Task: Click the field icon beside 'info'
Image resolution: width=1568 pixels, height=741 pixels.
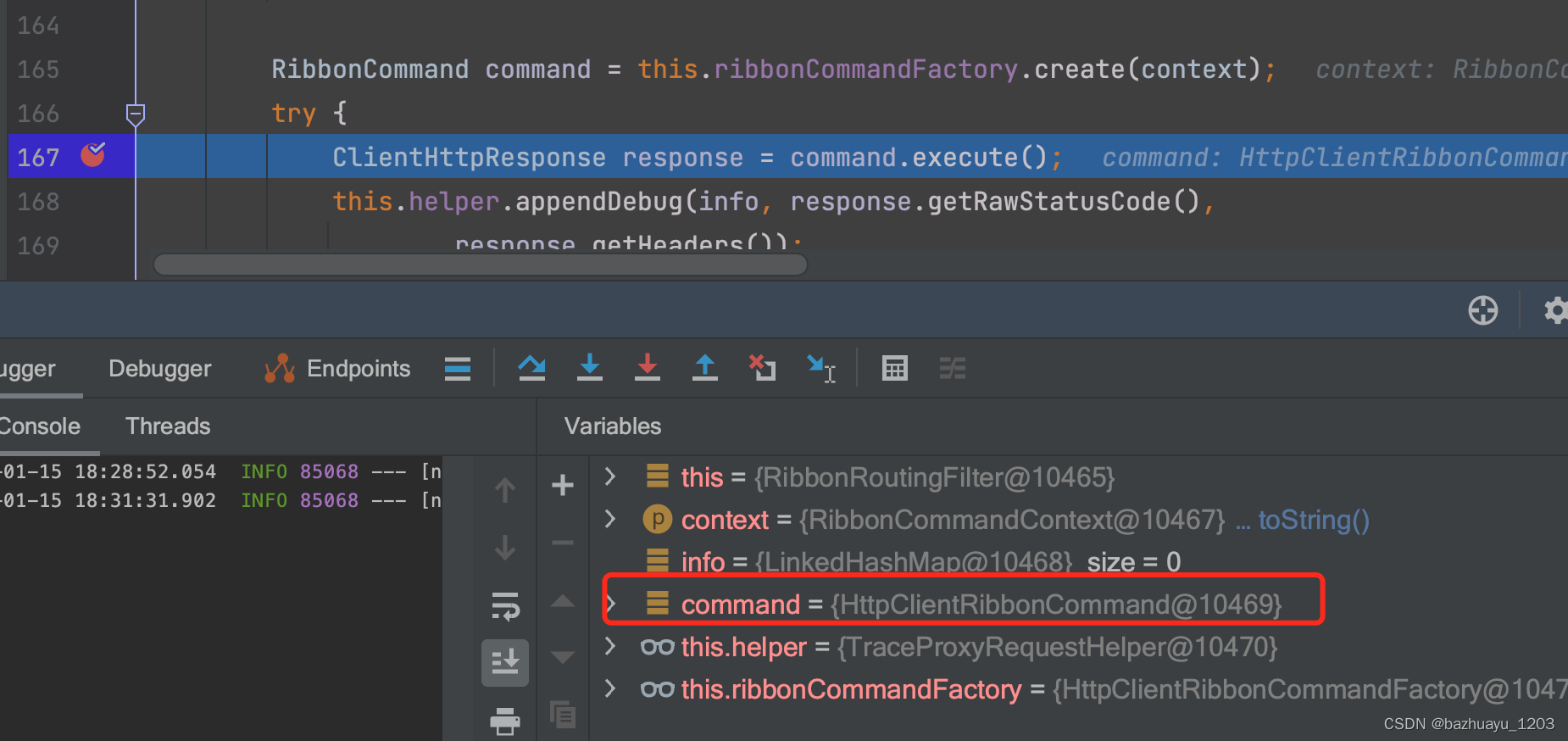Action: (658, 560)
